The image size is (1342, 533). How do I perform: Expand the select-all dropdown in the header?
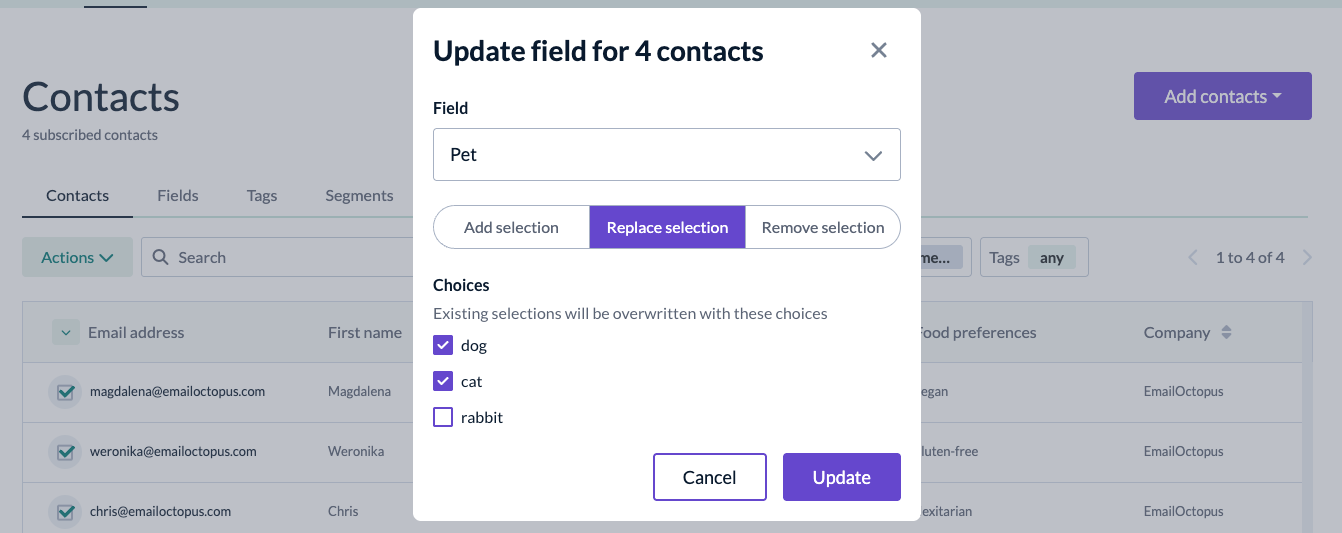click(66, 332)
